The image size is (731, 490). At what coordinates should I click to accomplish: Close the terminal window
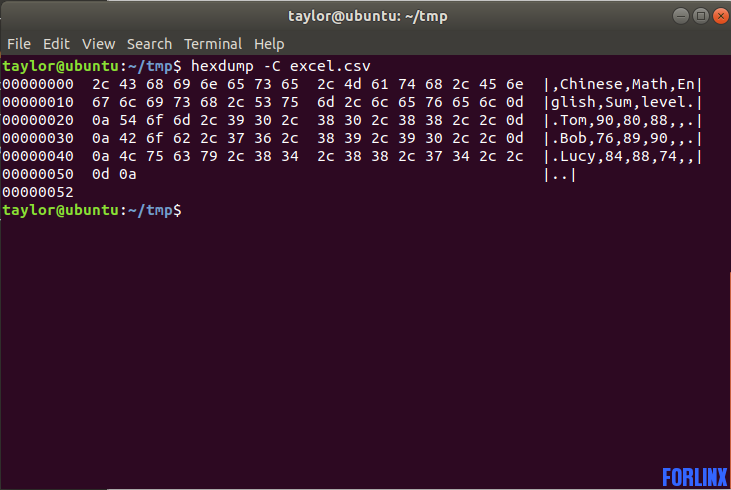point(721,16)
